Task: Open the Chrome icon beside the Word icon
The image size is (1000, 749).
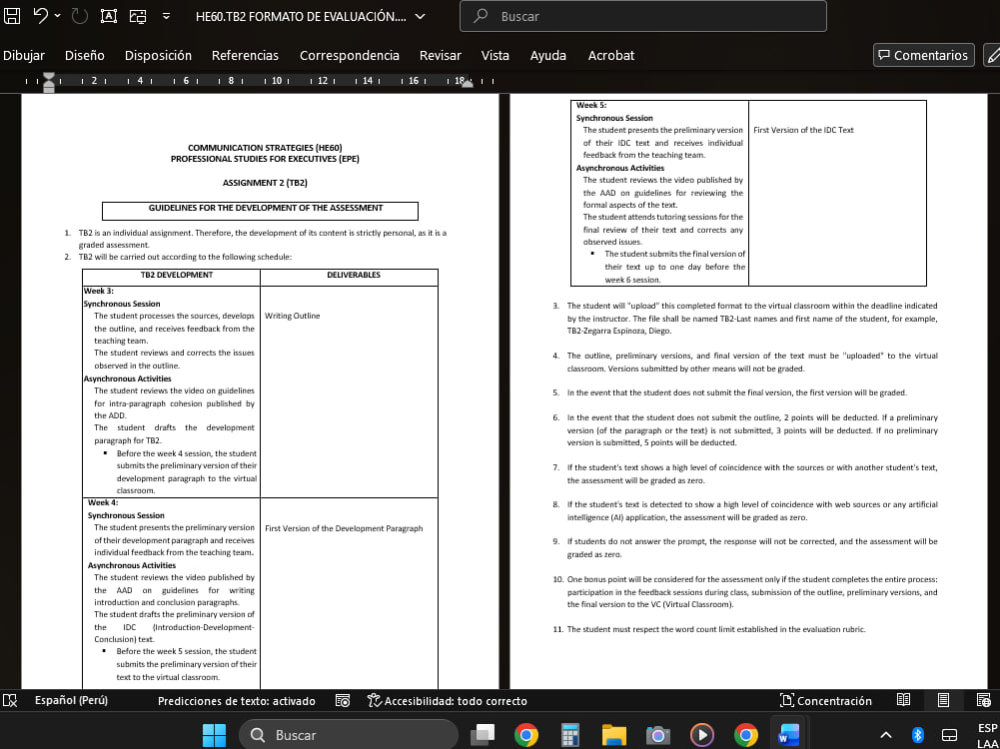Action: pyautogui.click(x=746, y=735)
